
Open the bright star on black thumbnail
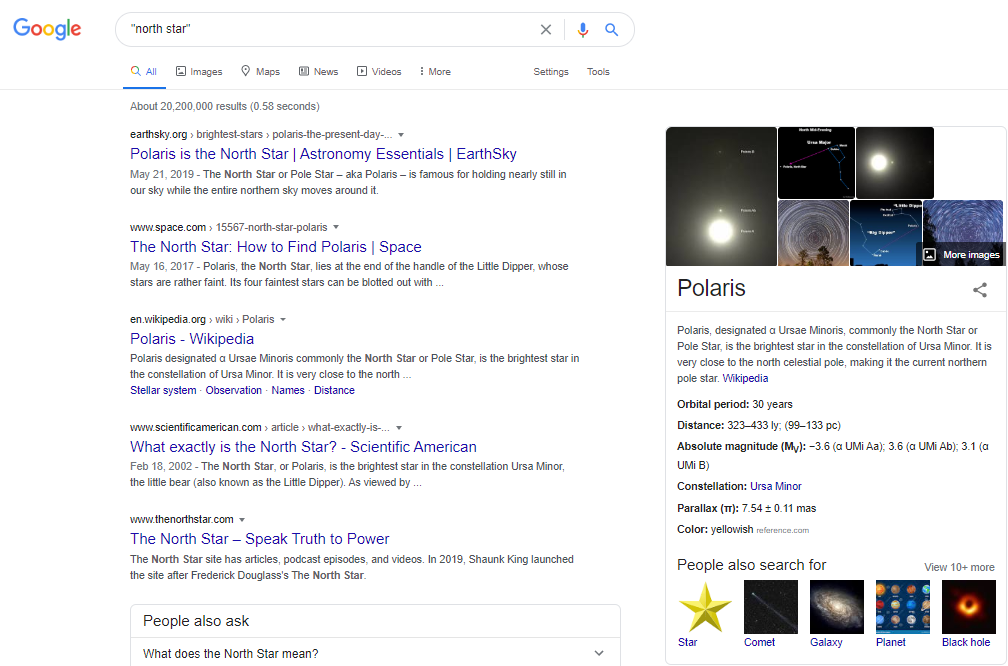[x=895, y=163]
